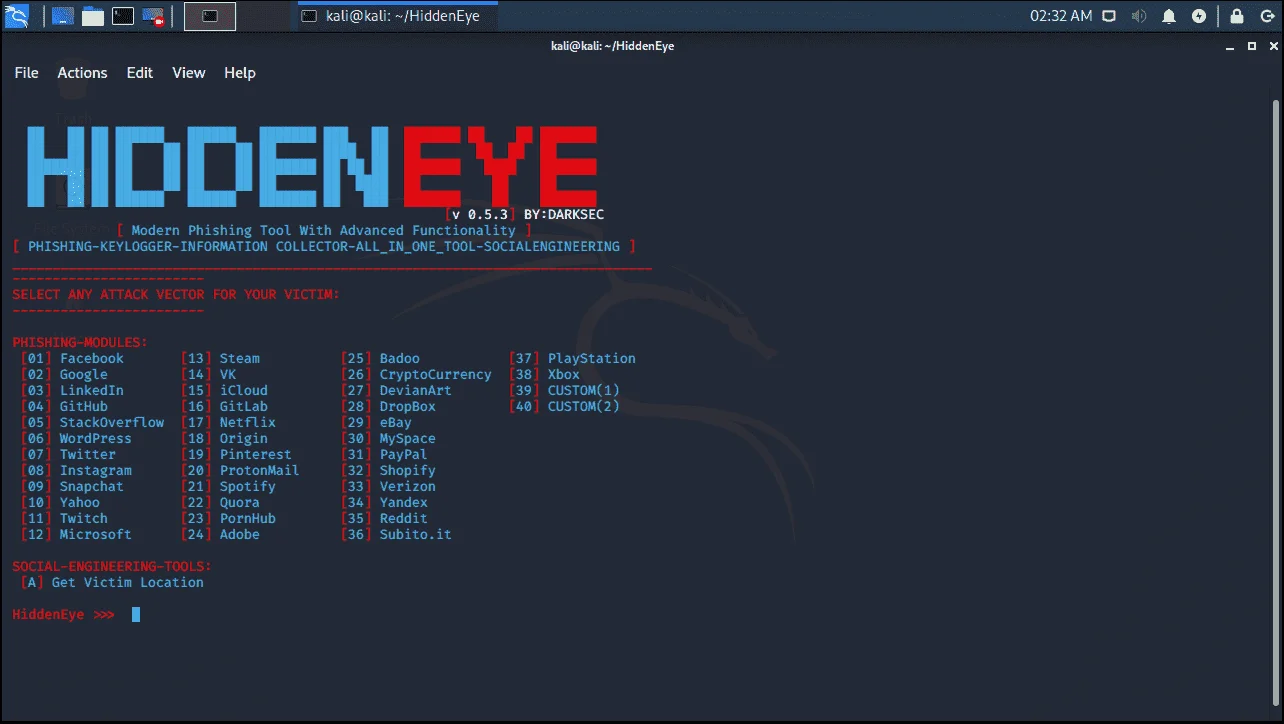Open the Edit menu

point(140,73)
